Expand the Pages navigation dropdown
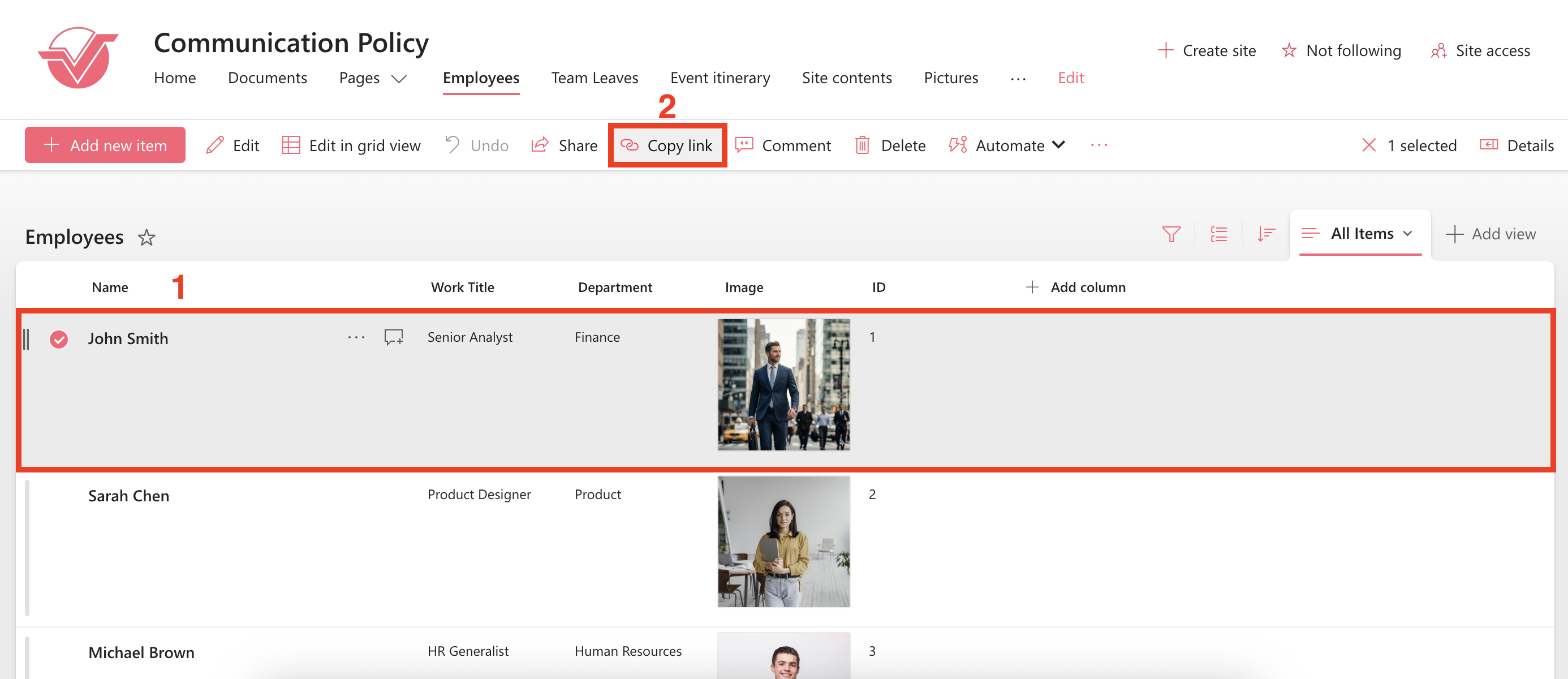1568x679 pixels. (399, 79)
